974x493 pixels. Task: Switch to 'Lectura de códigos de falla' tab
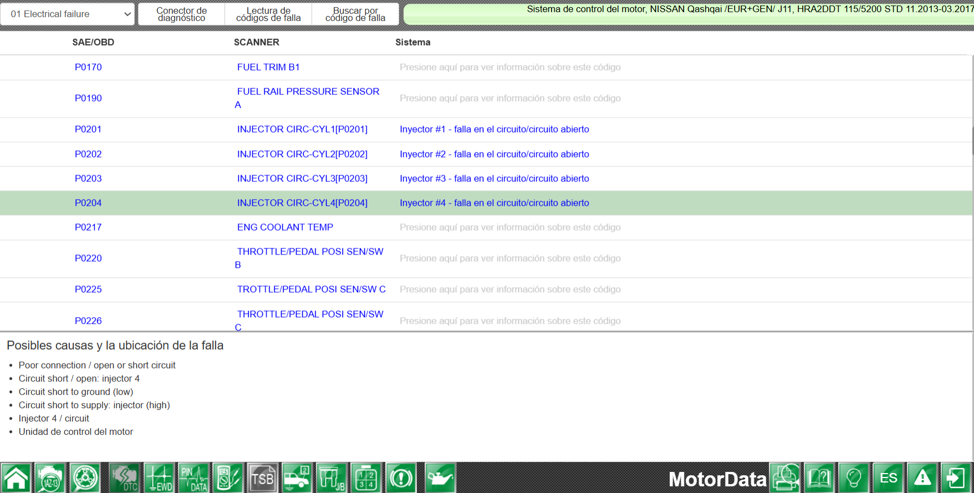[x=268, y=14]
